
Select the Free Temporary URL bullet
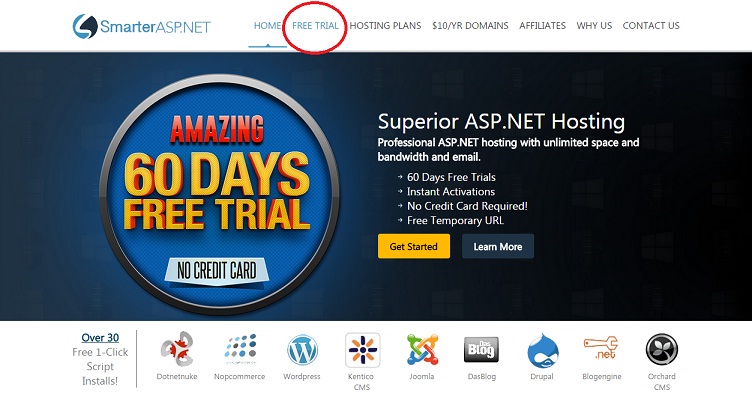click(455, 220)
